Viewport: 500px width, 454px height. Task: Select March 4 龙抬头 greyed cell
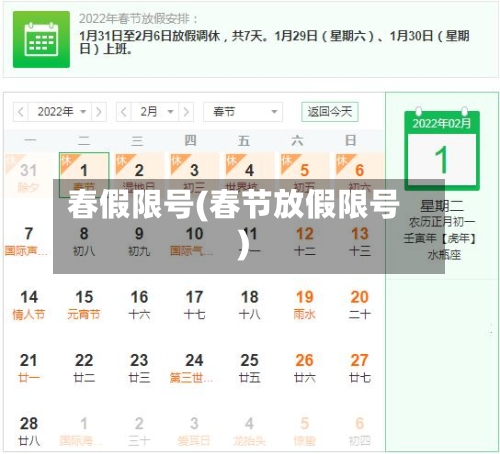pyautogui.click(x=249, y=431)
